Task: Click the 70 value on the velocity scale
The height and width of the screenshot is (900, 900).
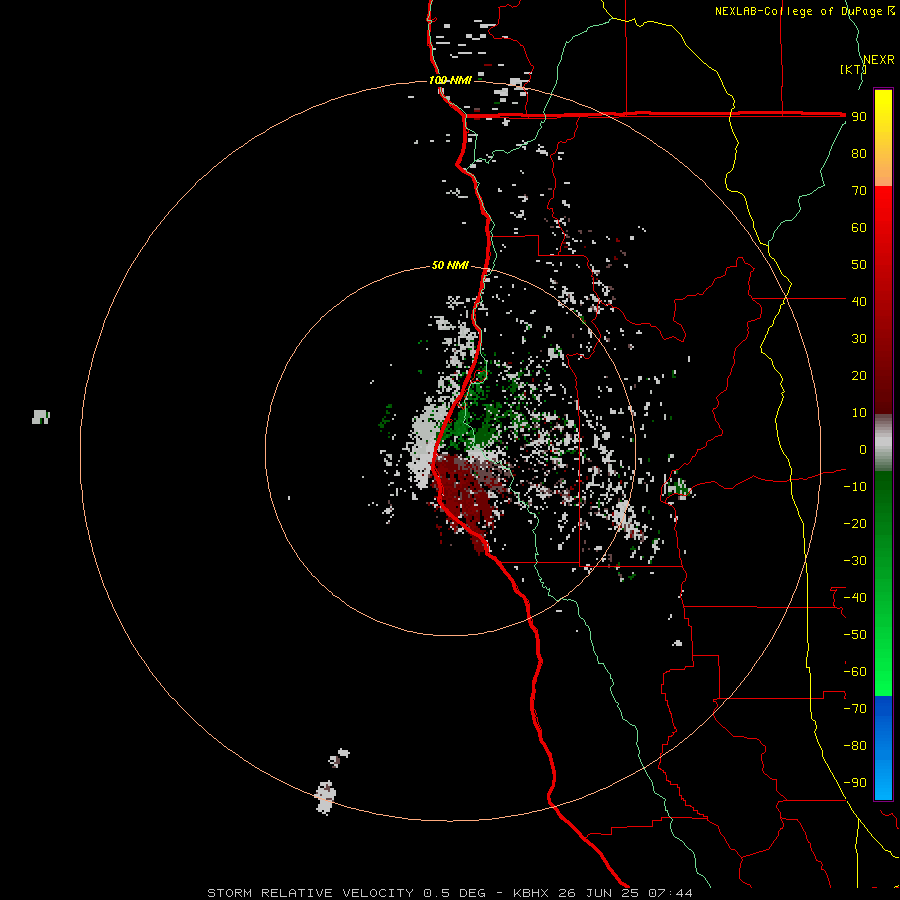Action: click(859, 191)
